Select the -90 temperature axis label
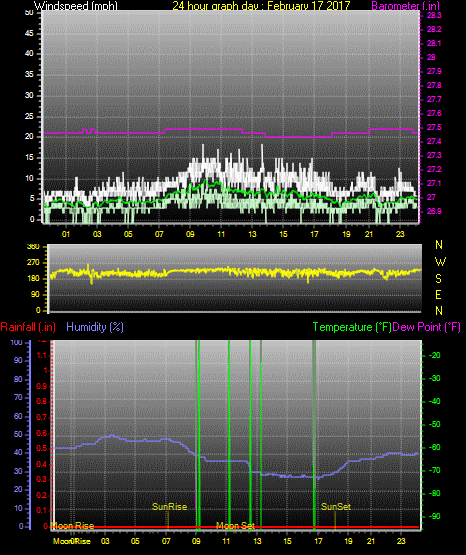The height and width of the screenshot is (555, 466). pyautogui.click(x=435, y=516)
